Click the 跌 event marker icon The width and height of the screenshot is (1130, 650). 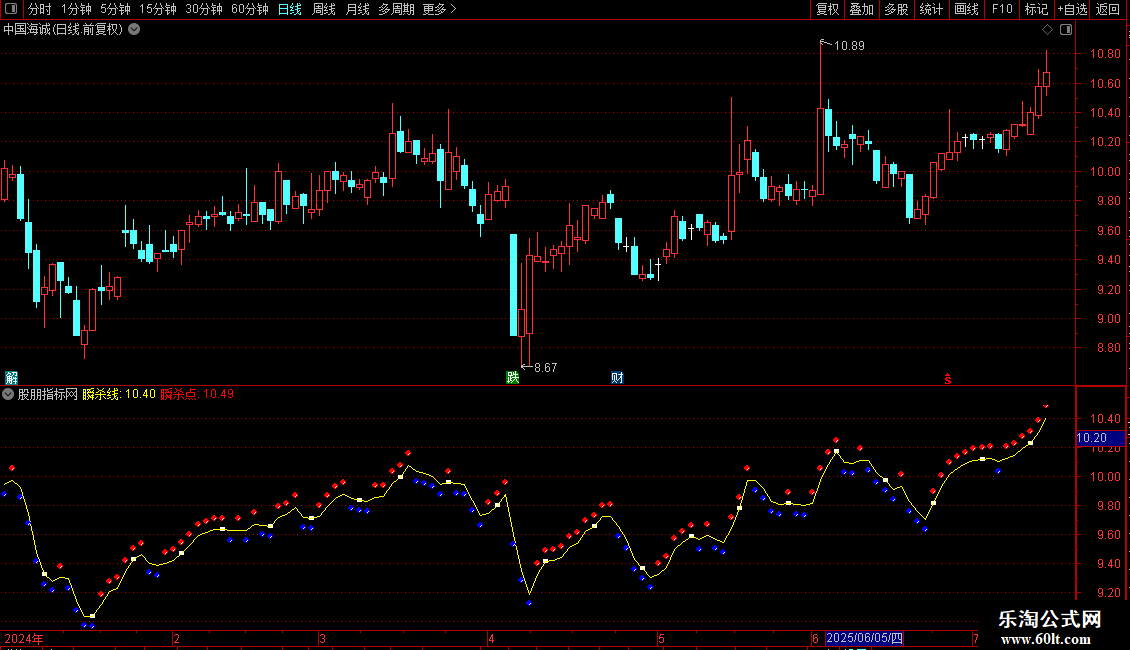click(x=512, y=378)
